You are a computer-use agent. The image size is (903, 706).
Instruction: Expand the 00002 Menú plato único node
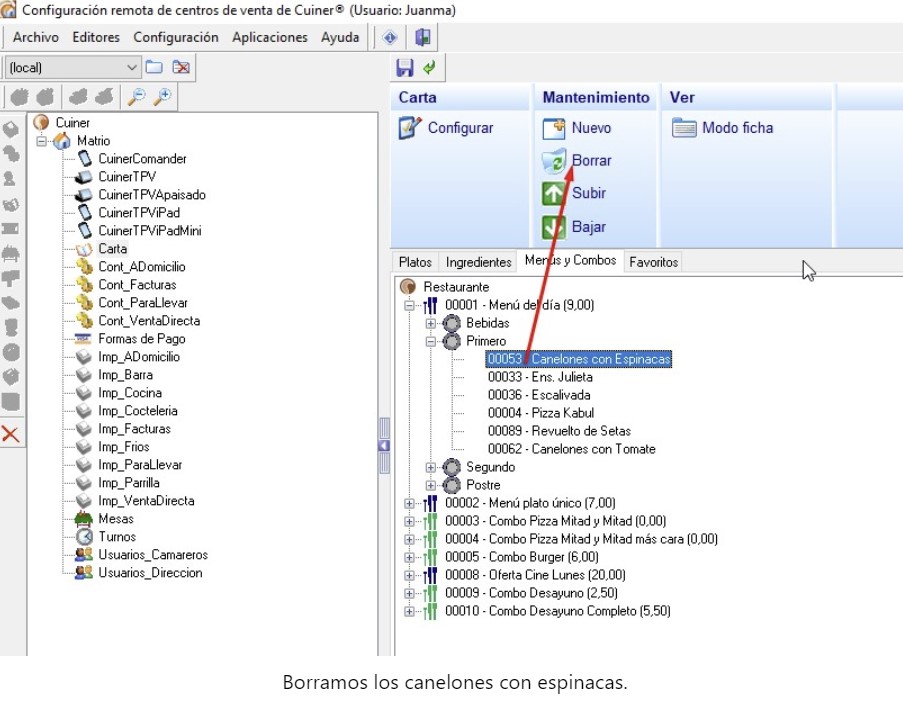[409, 503]
